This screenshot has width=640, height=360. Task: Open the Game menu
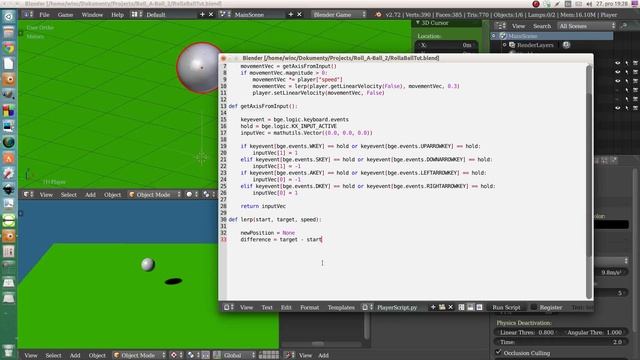tap(65, 15)
